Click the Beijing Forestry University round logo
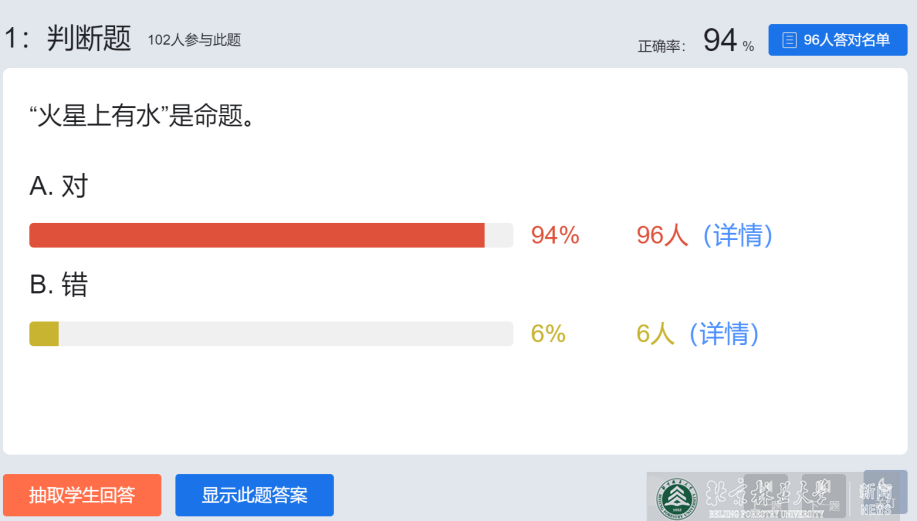This screenshot has height=521, width=917. point(678,496)
